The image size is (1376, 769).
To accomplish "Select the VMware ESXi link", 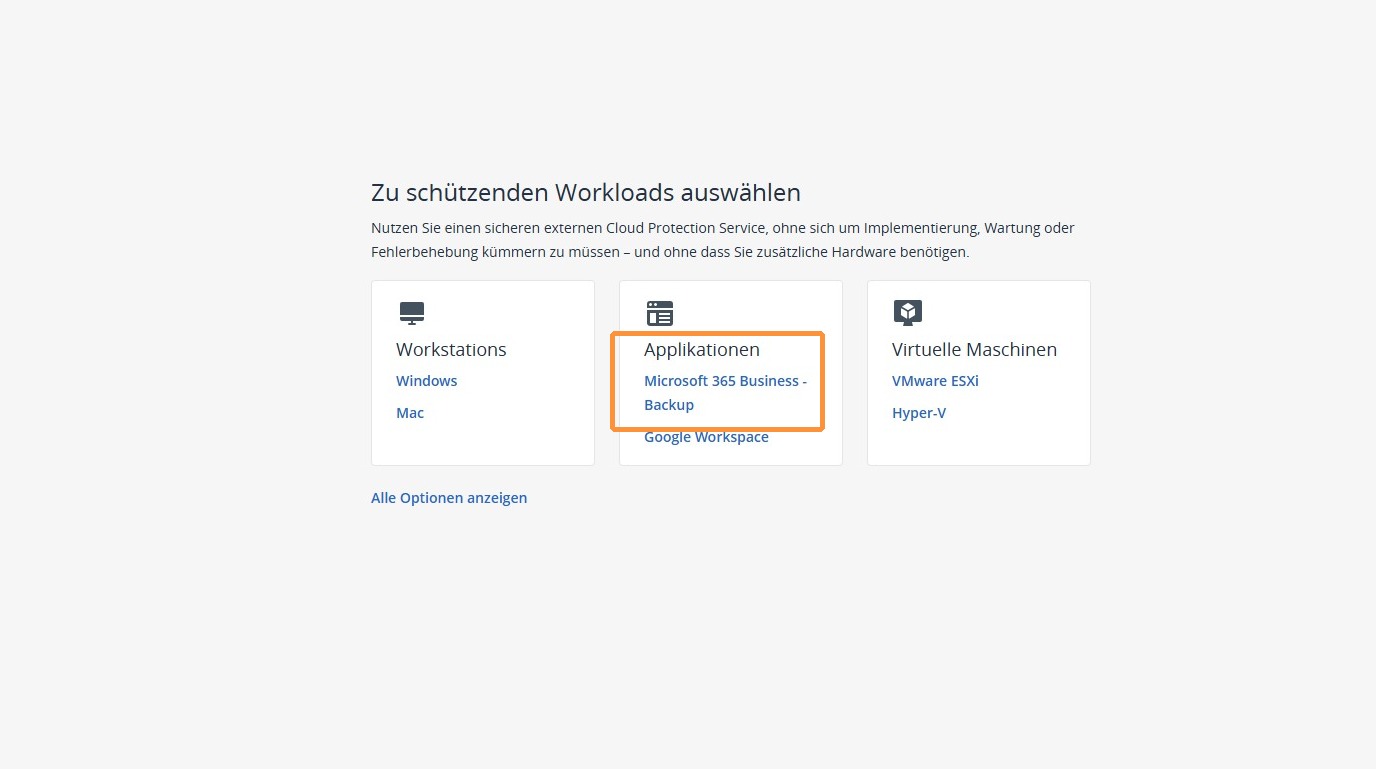I will coord(935,381).
